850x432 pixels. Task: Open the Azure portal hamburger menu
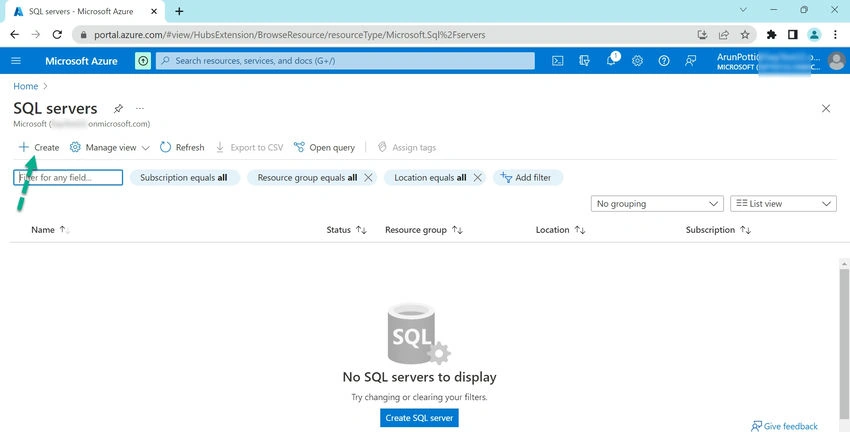point(16,61)
